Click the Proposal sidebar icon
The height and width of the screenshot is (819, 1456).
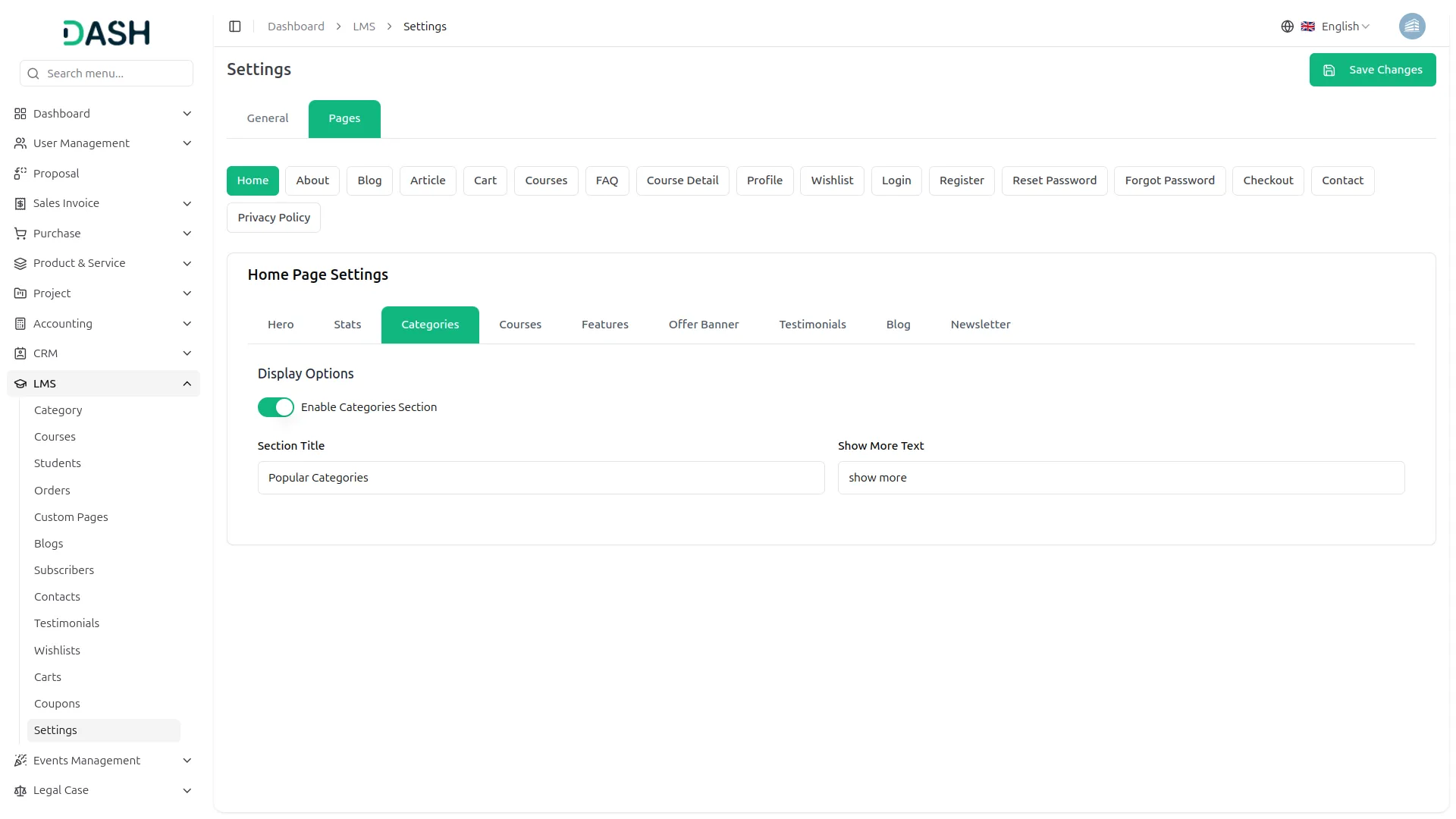tap(20, 174)
